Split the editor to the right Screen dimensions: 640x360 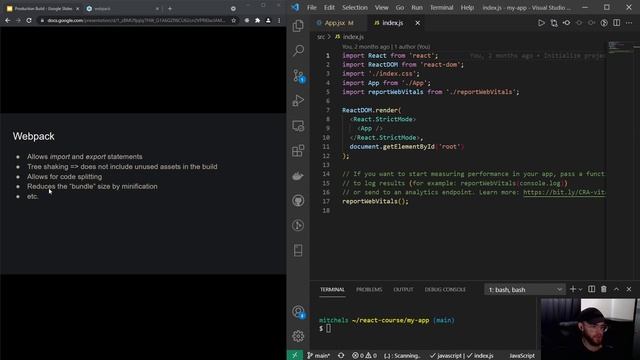tap(616, 23)
